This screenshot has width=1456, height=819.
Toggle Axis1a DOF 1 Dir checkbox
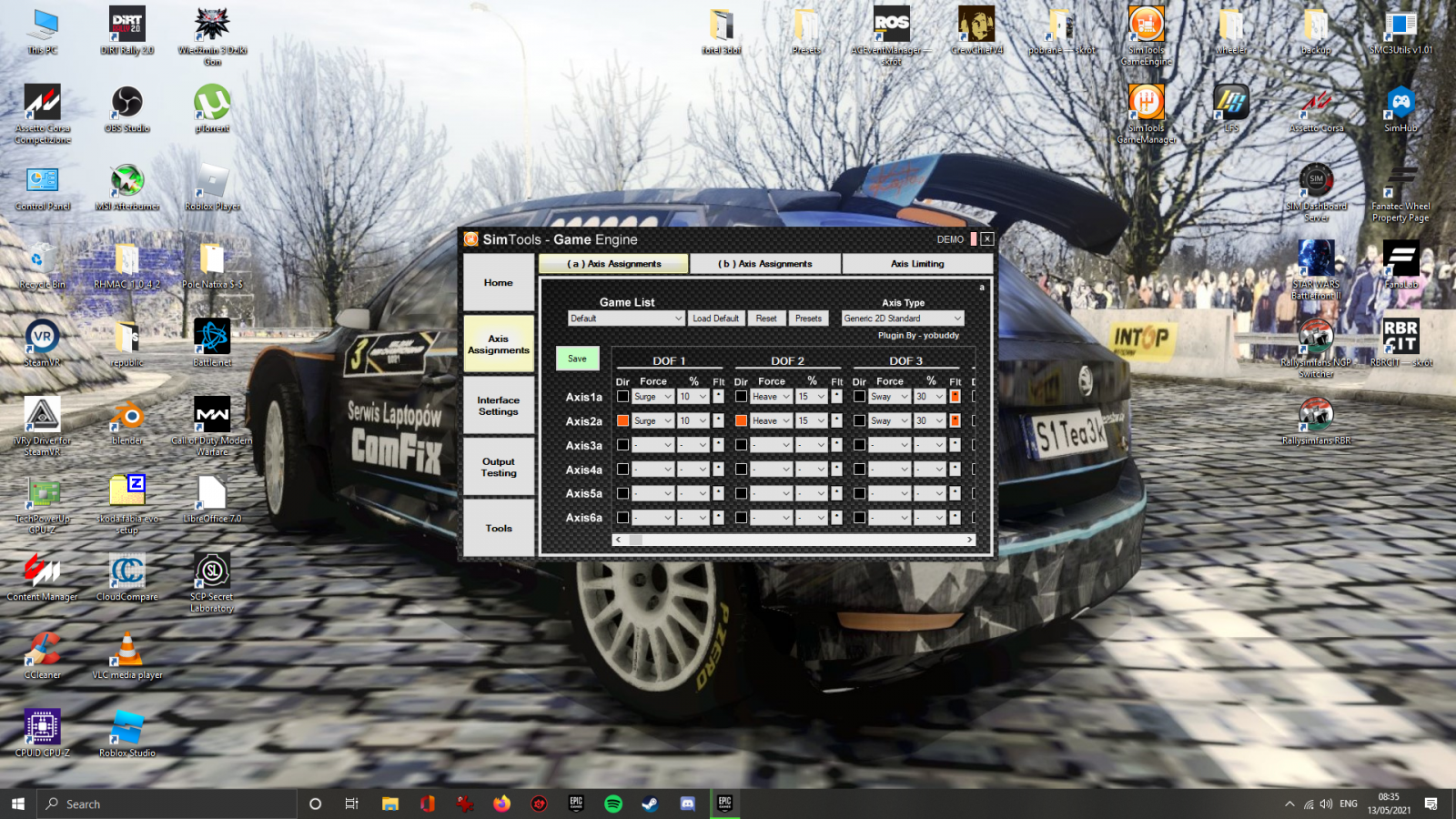point(622,396)
